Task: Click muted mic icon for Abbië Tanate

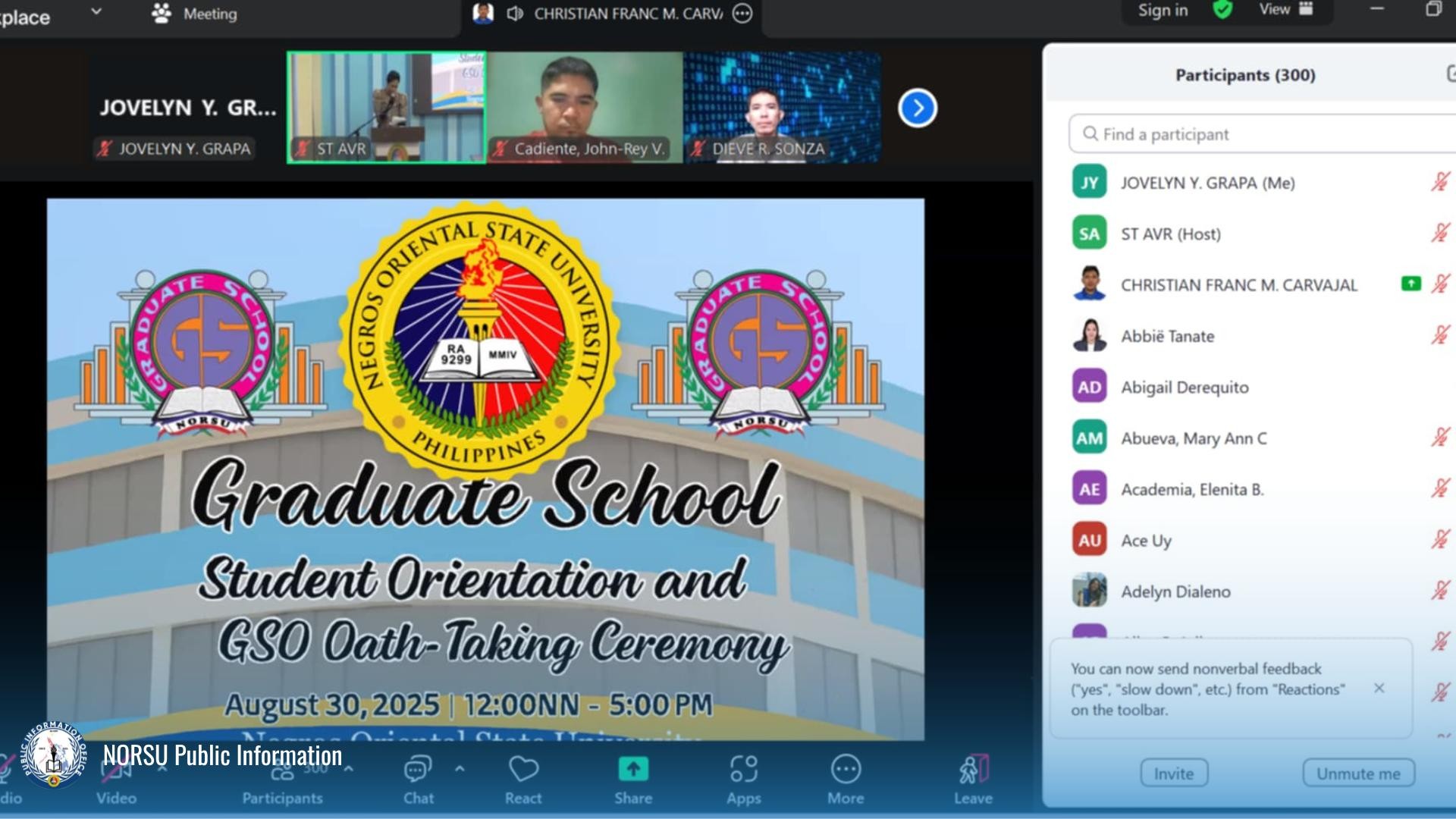Action: [1440, 335]
